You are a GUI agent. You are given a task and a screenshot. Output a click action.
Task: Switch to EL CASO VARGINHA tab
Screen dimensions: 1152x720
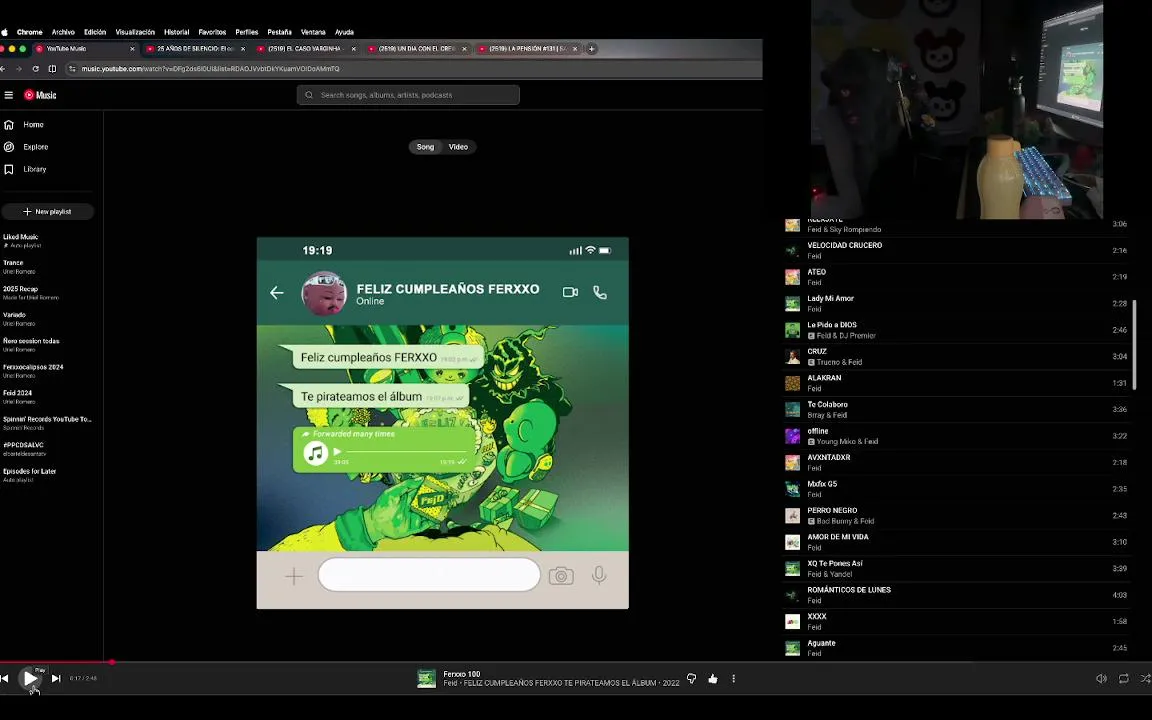(306, 48)
